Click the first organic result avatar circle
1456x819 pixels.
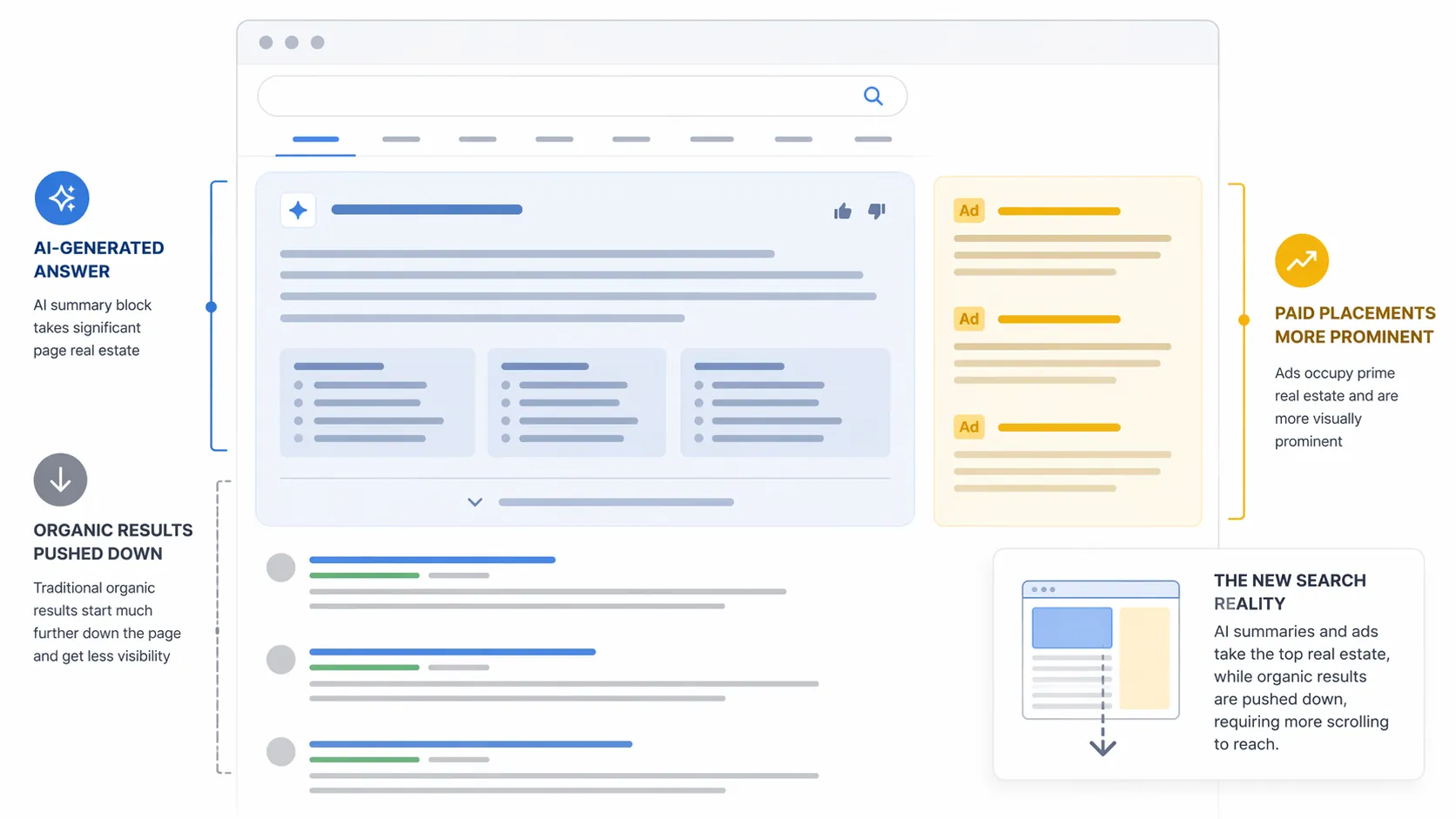pos(280,567)
